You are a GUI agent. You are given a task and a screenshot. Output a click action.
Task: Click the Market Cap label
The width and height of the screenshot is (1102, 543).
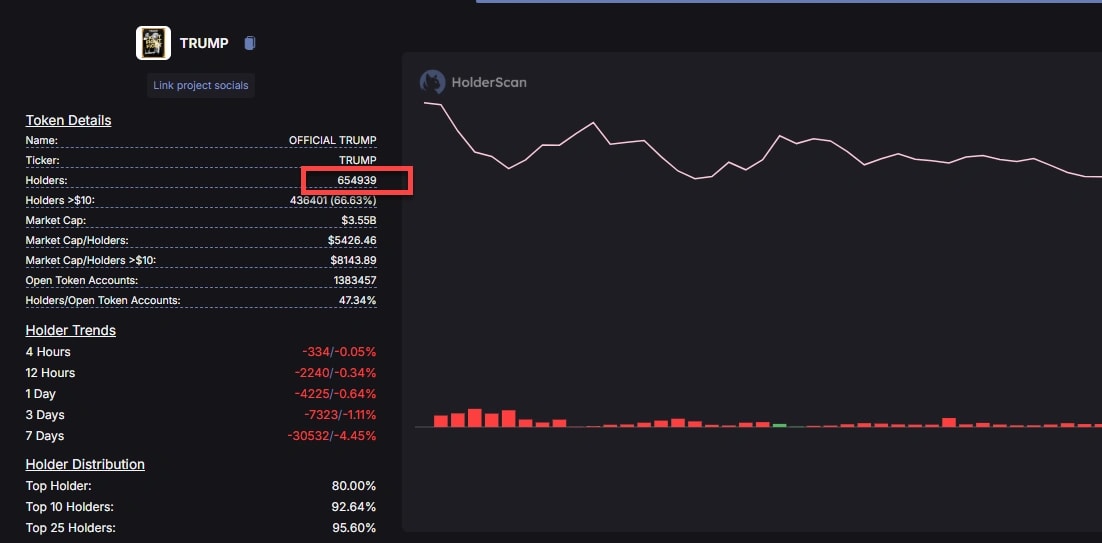56,221
